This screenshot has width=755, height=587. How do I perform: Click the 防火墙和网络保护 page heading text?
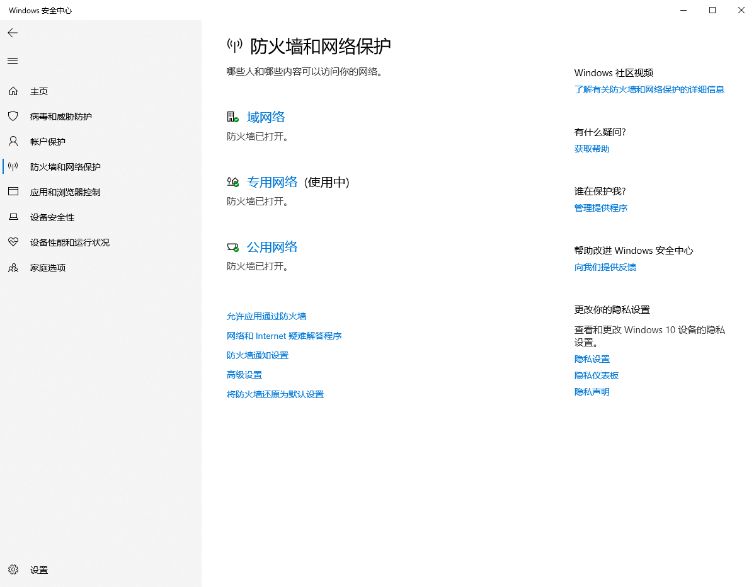(320, 46)
